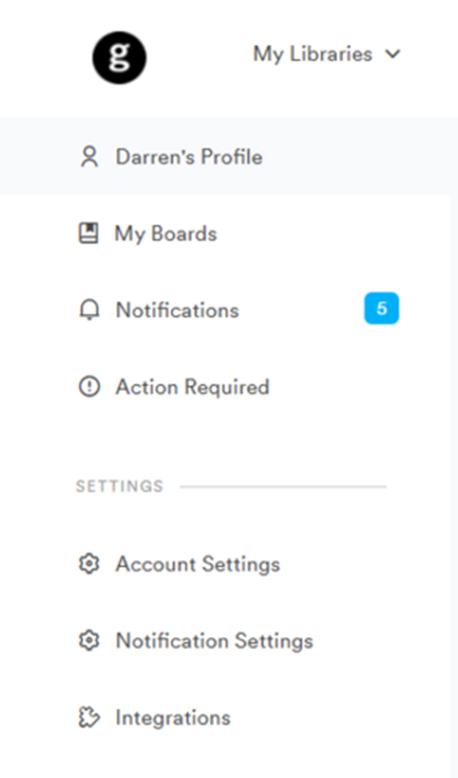
Task: Click the puzzle piece Integrations icon
Action: [89, 717]
